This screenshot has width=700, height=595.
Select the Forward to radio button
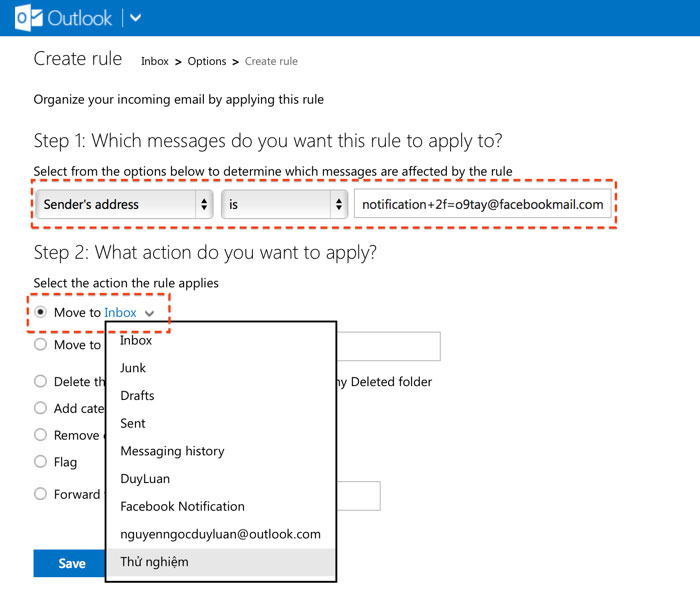pos(40,494)
